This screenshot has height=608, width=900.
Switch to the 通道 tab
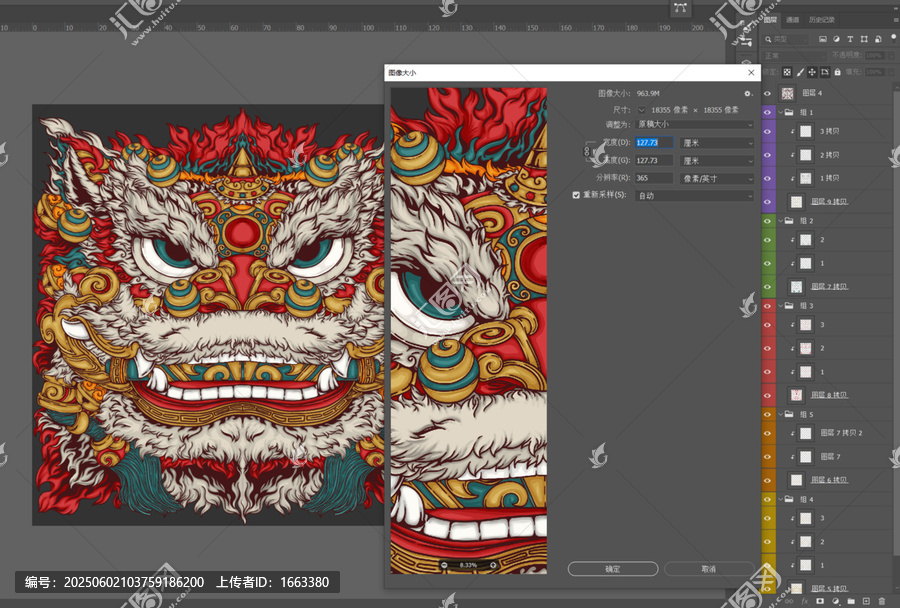tap(793, 20)
